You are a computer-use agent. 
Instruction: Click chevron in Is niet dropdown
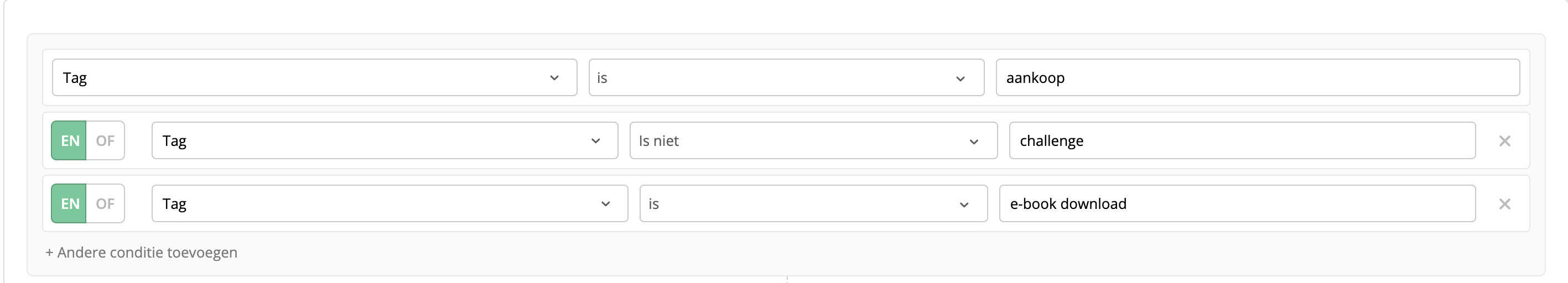973,142
